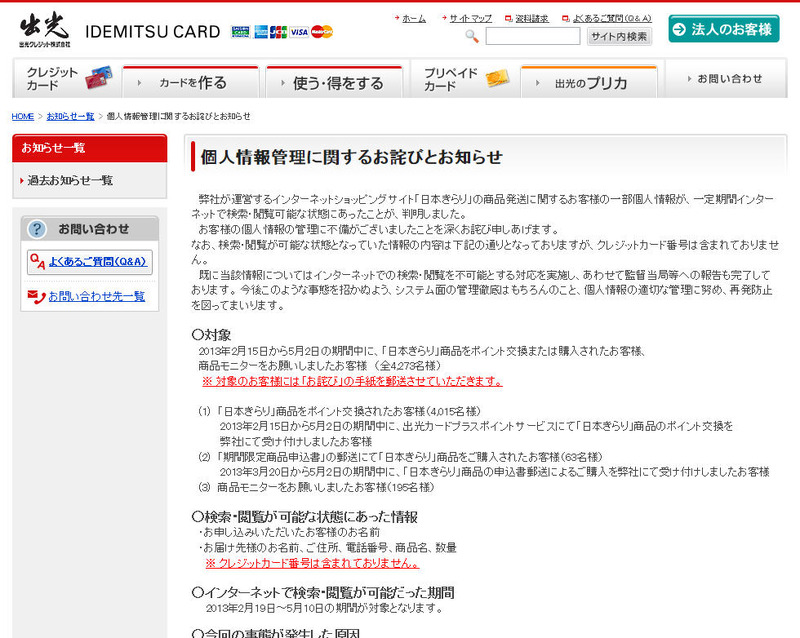800x638 pixels.
Task: Open the カードを作る menu tab
Action: pos(191,83)
